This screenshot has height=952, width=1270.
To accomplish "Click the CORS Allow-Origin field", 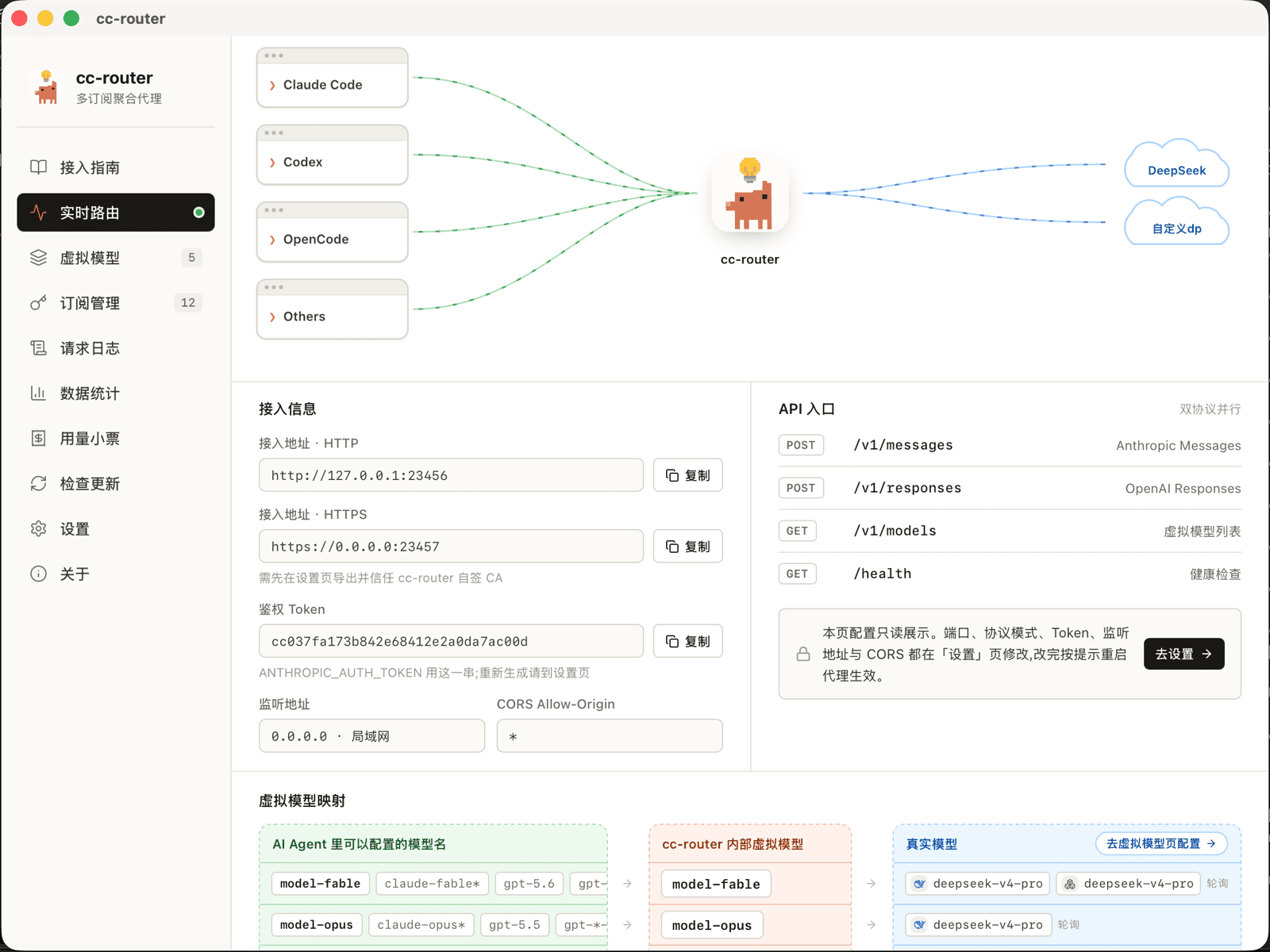I will click(x=610, y=736).
